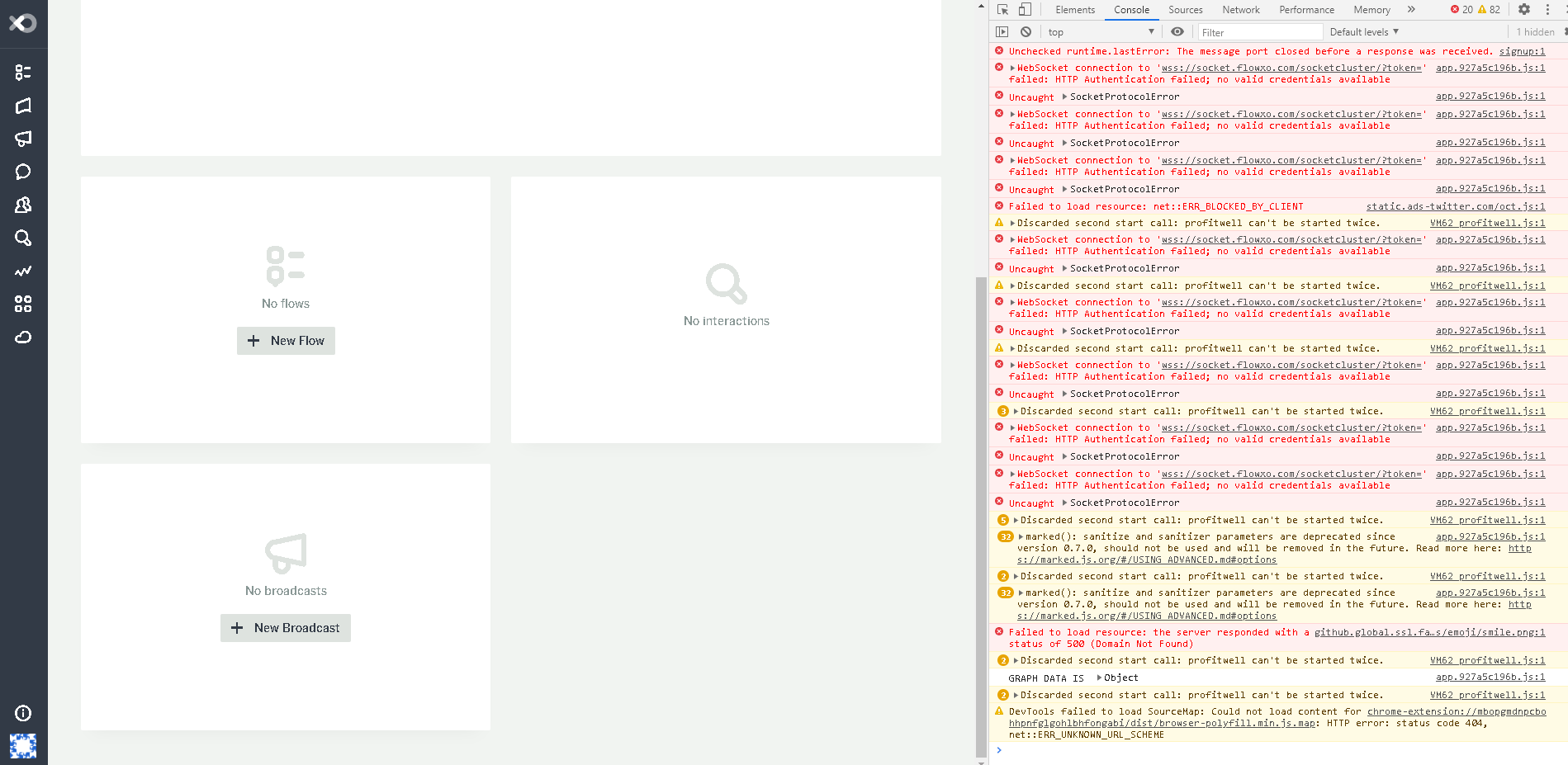Click the 'No broadcasts' text
1568x765 pixels.
coord(286,591)
